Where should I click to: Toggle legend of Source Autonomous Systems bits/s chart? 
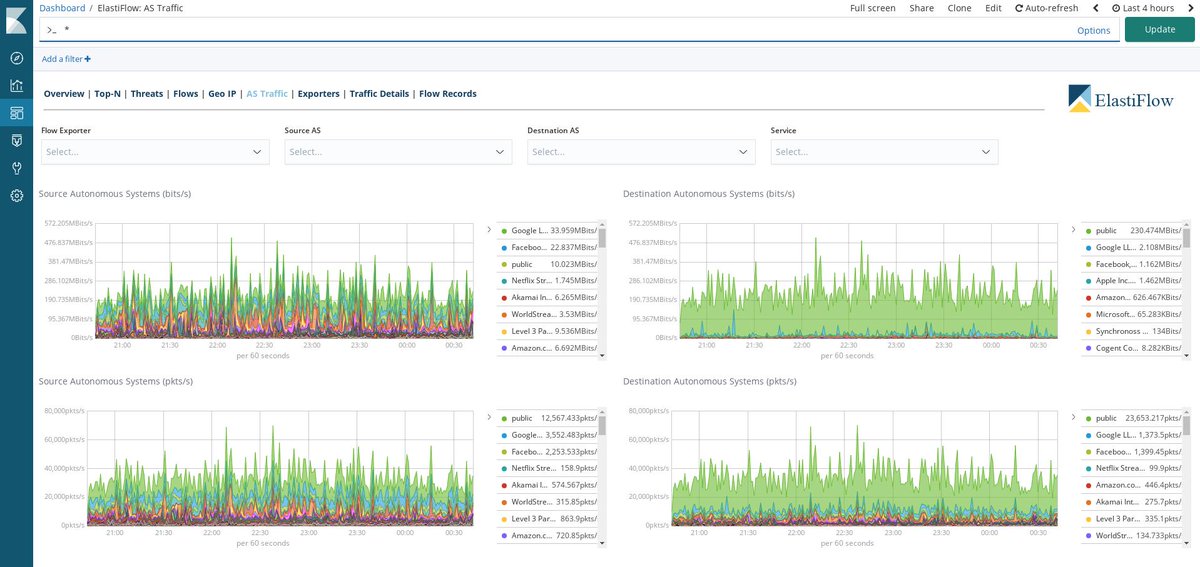(x=489, y=230)
